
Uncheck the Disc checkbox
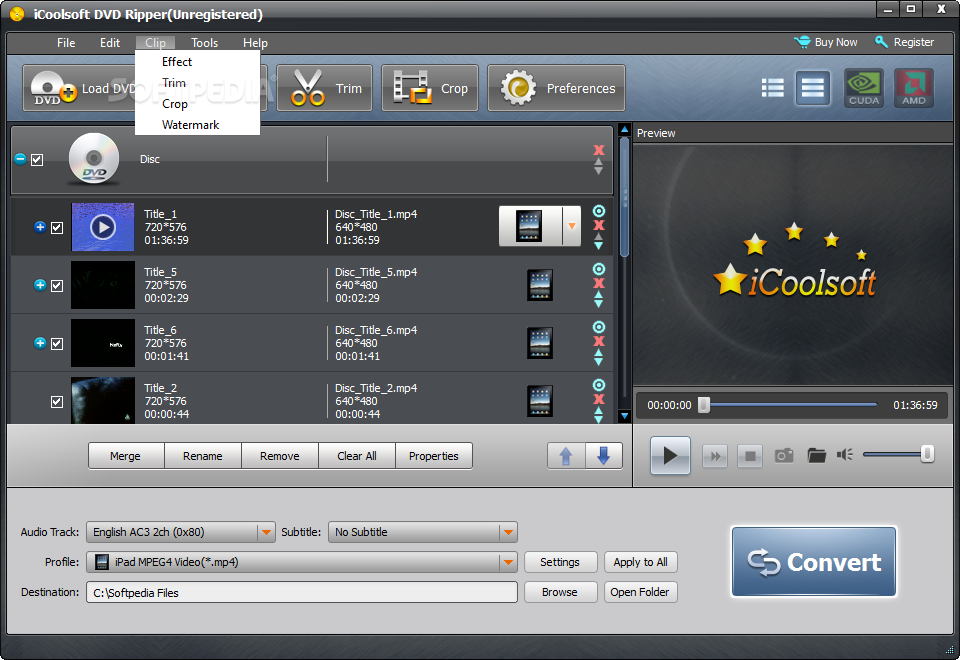[37, 160]
